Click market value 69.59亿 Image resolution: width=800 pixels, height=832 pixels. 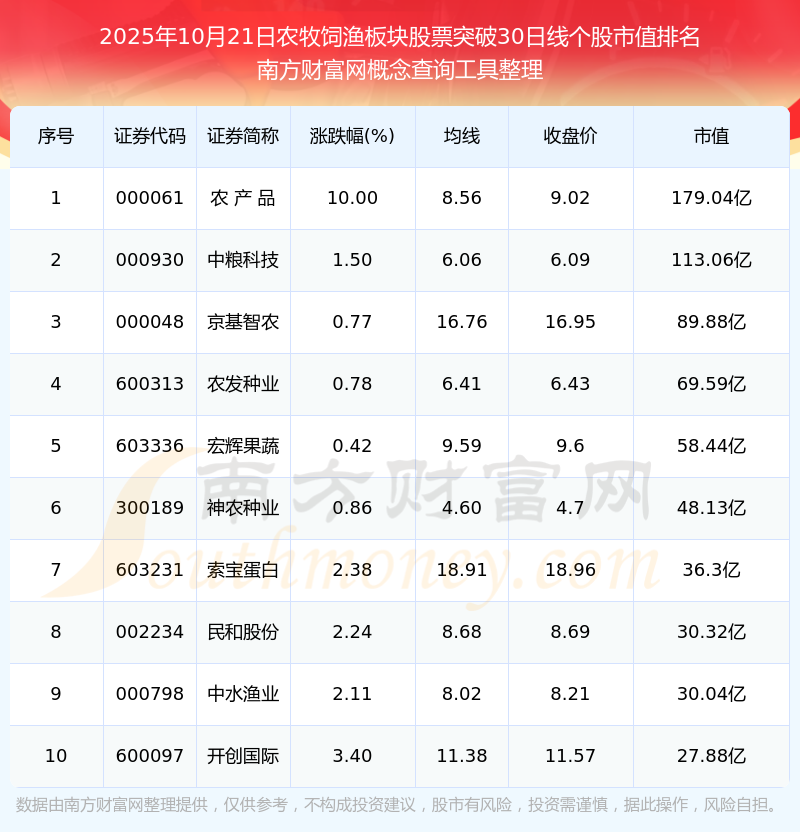coord(711,384)
